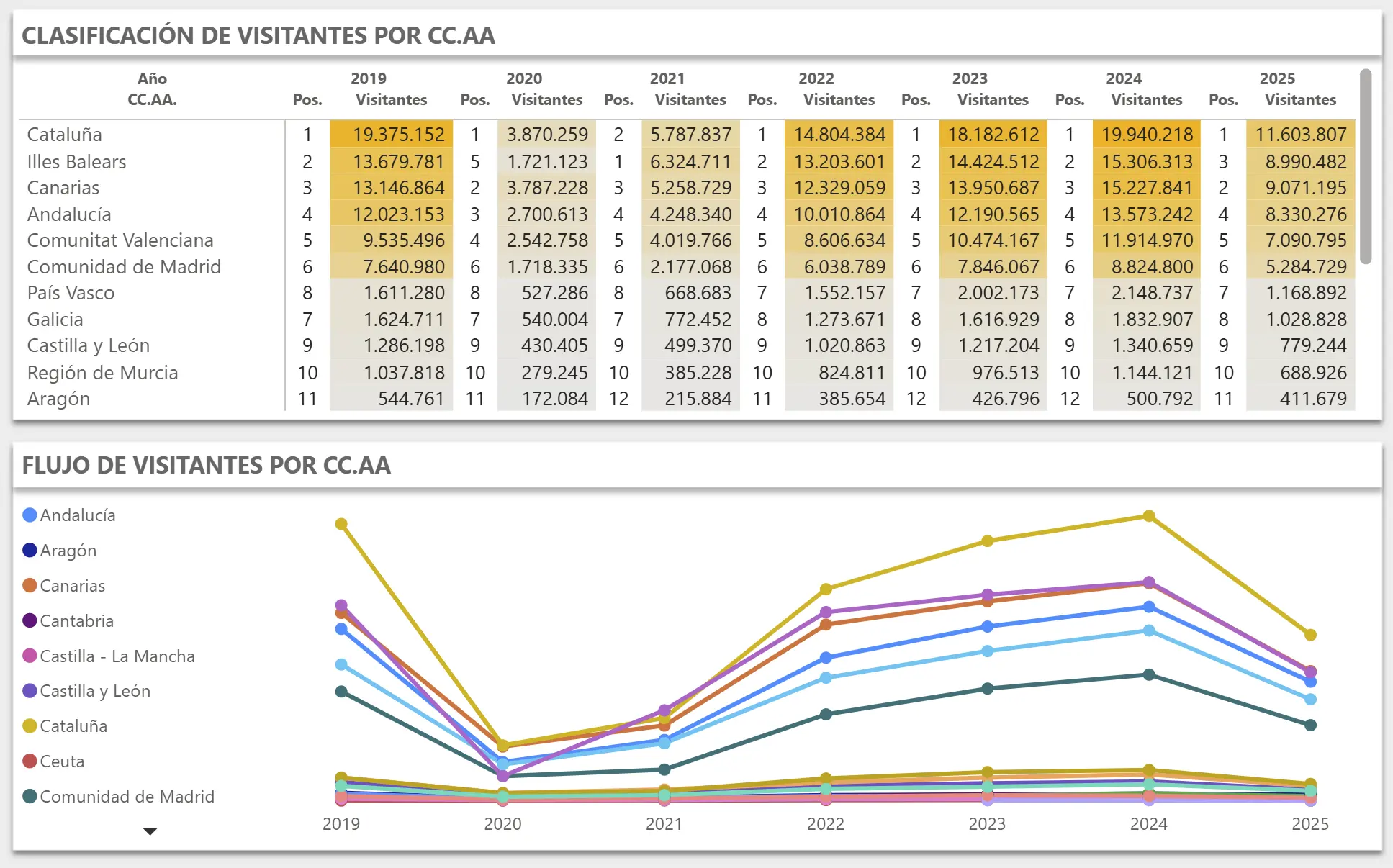Sort by the 2019 Visitantes column header
The width and height of the screenshot is (1393, 868).
(x=391, y=100)
